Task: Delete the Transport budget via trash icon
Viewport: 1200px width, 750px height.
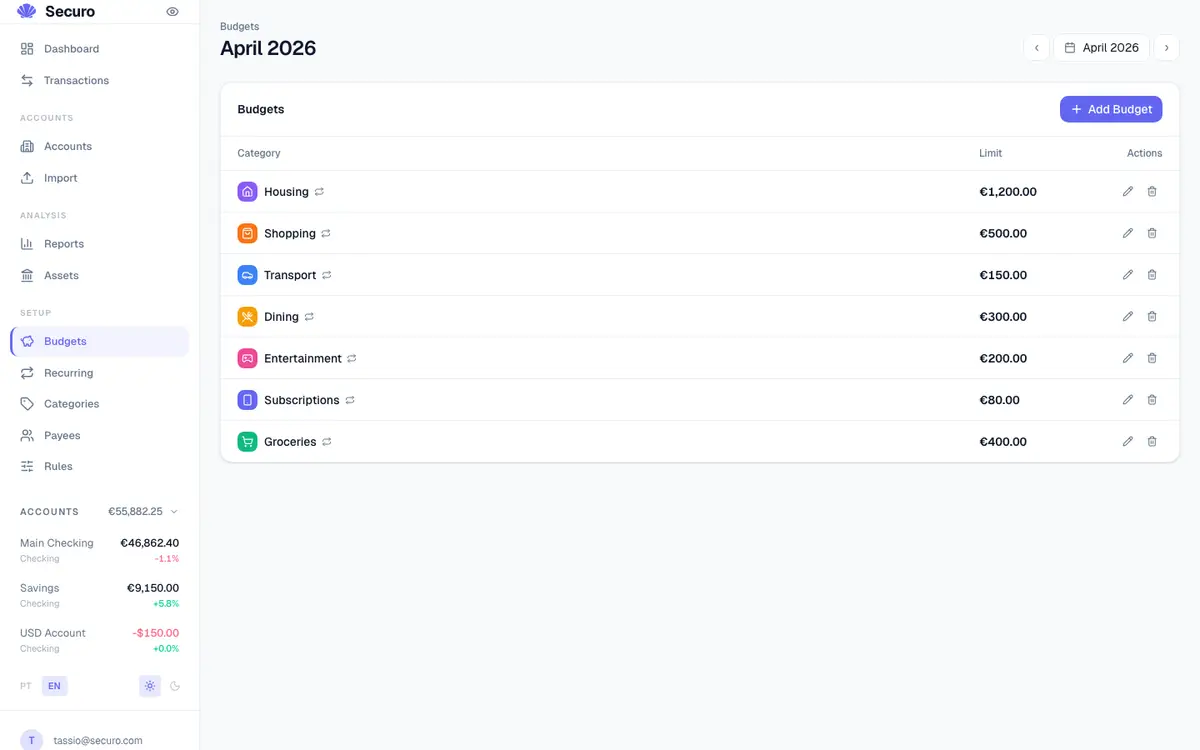Action: 1152,275
